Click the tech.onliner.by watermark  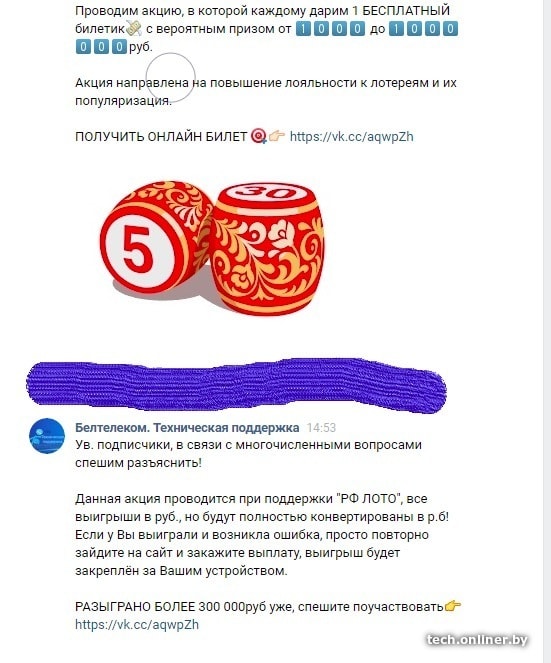tap(477, 640)
